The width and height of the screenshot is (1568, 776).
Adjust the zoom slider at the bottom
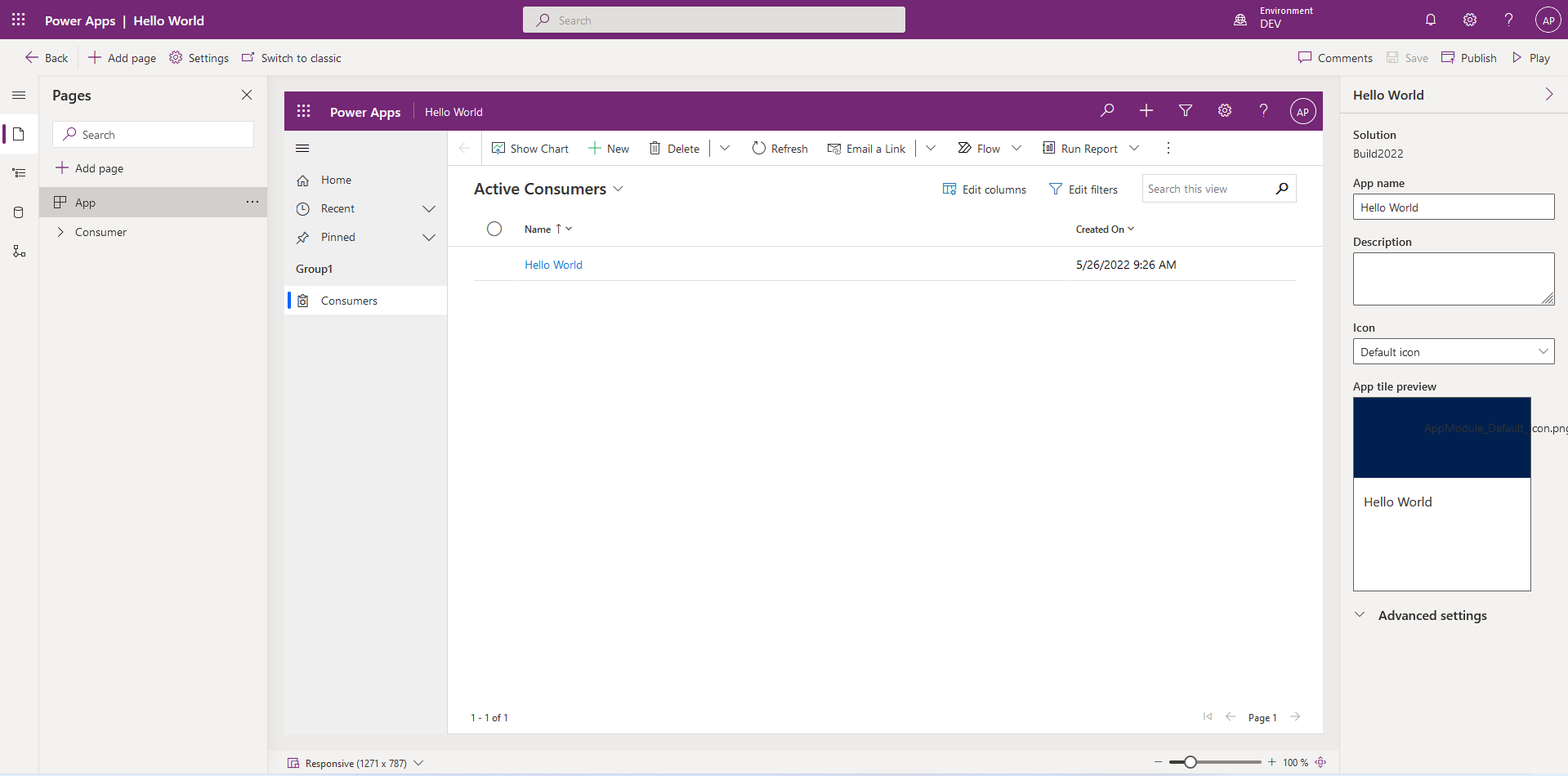coord(1191,761)
